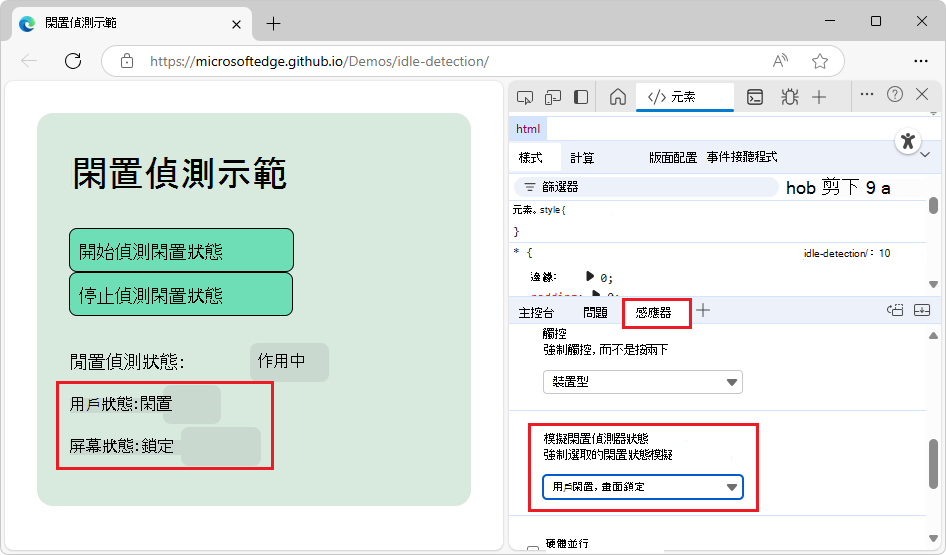This screenshot has width=946, height=555.
Task: Click 停止偵測閒置狀態 button
Action: click(x=181, y=294)
